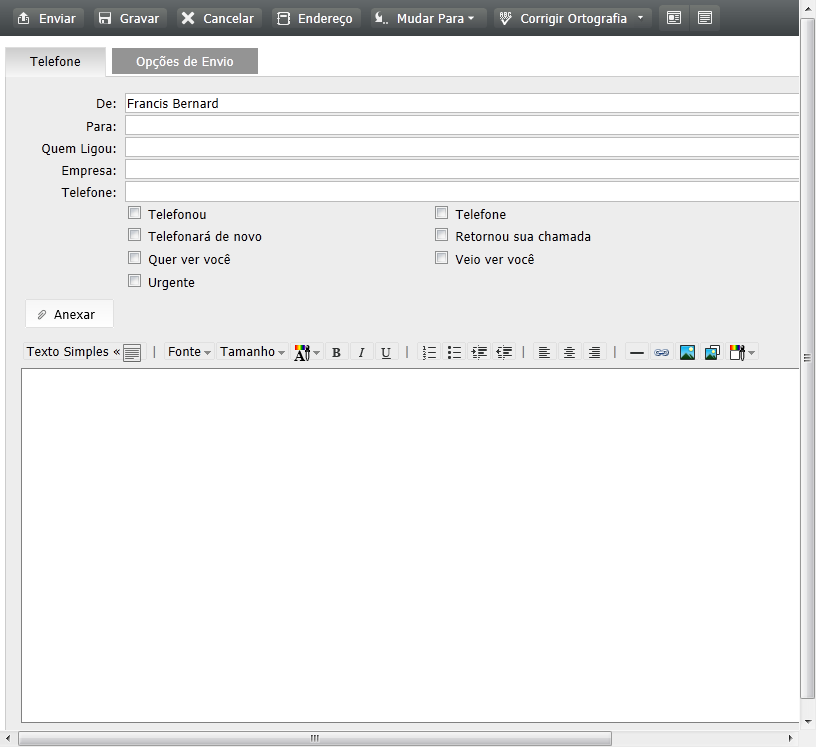Check the Veio ver você checkbox

point(442,258)
